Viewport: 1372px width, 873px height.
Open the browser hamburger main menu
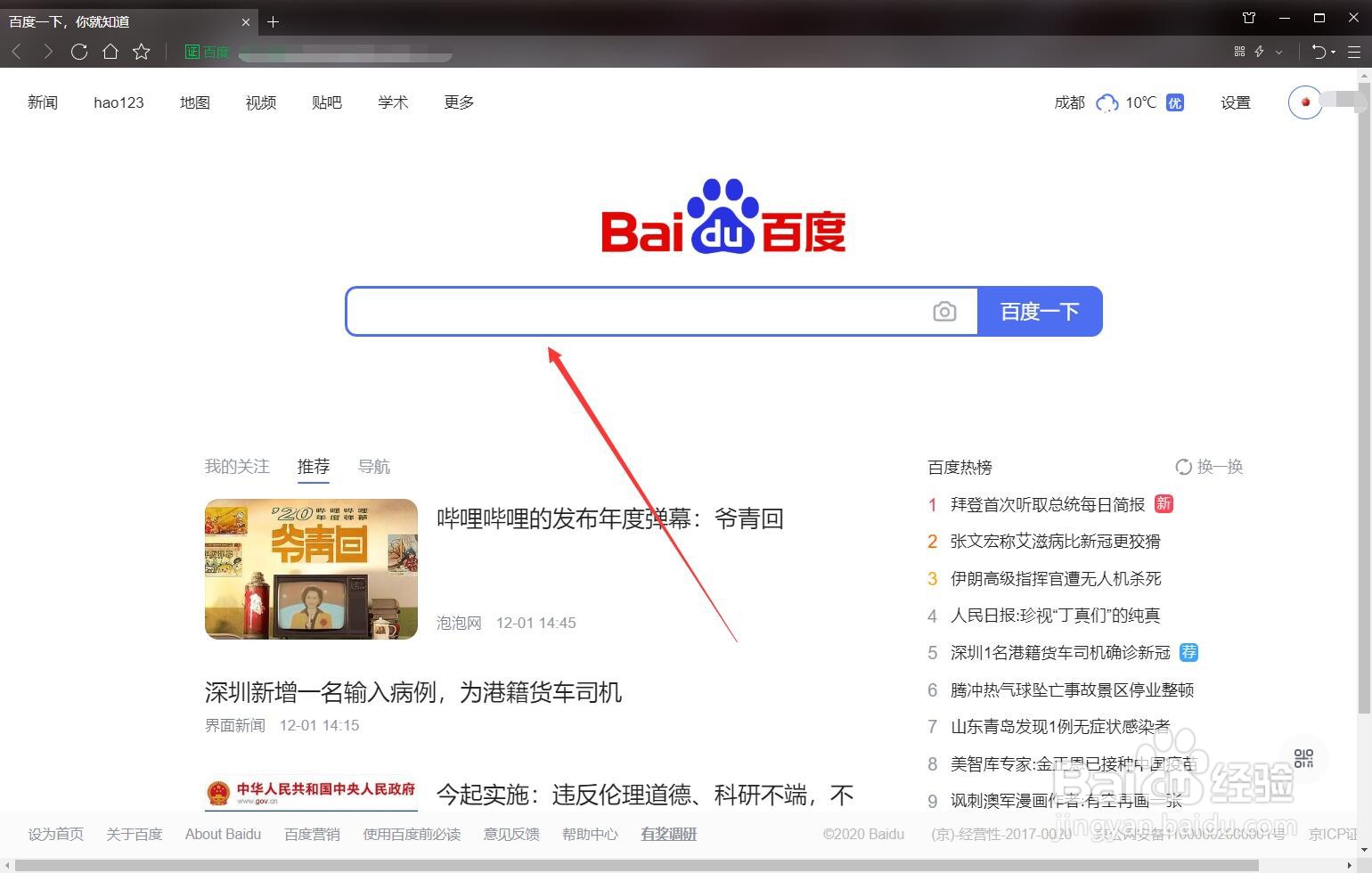pyautogui.click(x=1354, y=52)
